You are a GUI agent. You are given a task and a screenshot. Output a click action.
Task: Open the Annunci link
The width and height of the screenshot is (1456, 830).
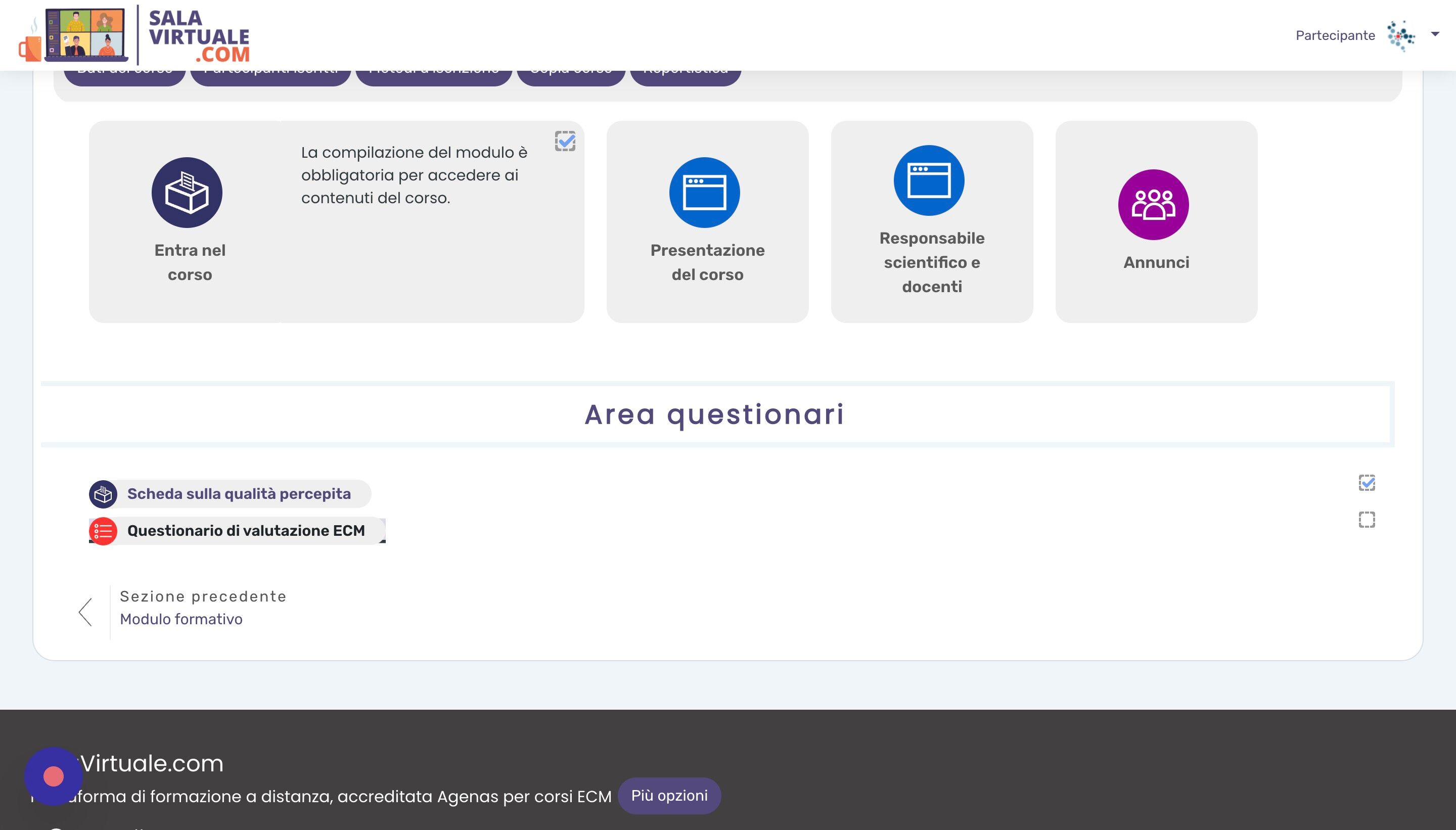coord(1156,262)
